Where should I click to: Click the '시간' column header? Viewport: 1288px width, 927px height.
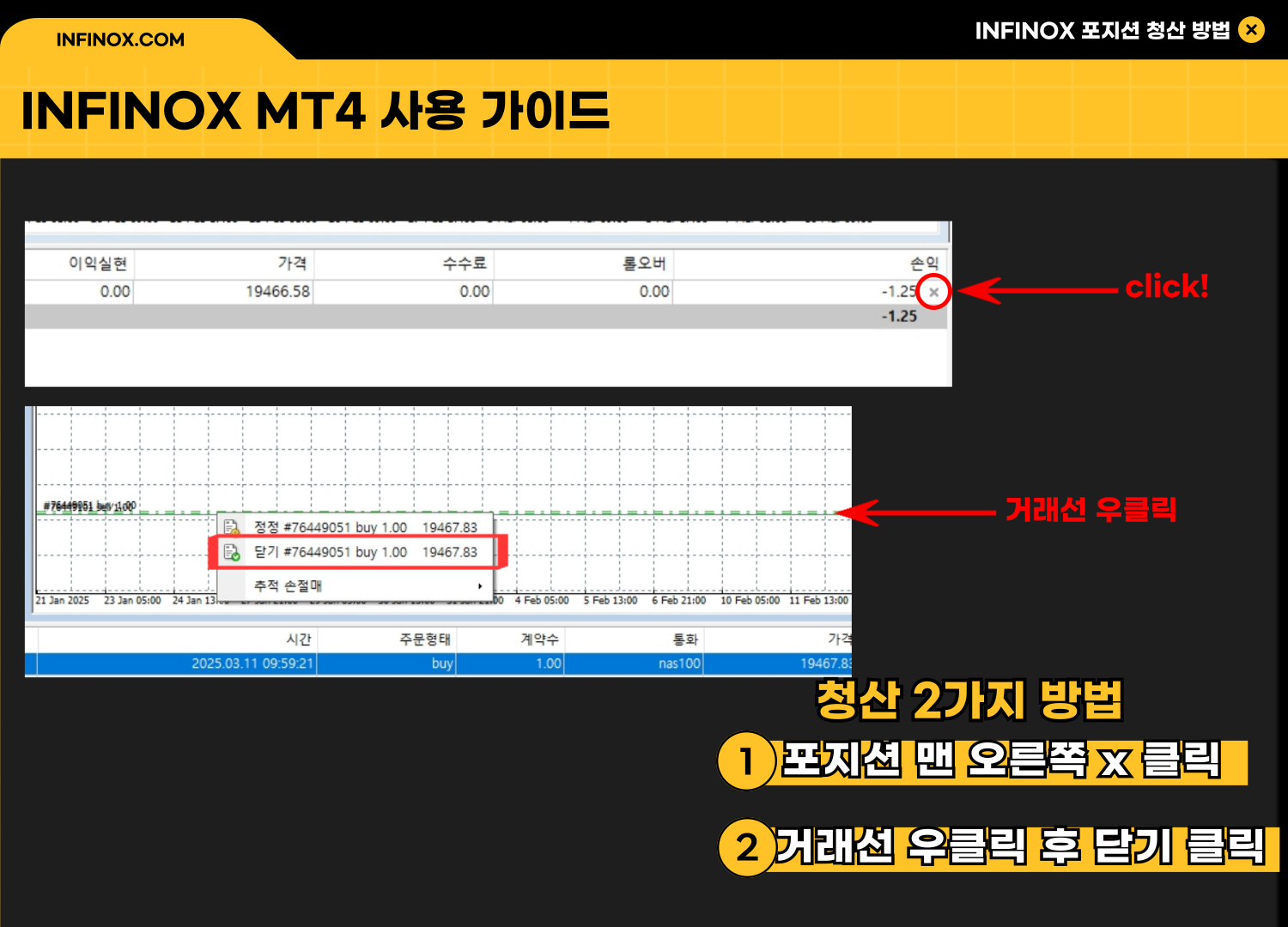pyautogui.click(x=299, y=639)
